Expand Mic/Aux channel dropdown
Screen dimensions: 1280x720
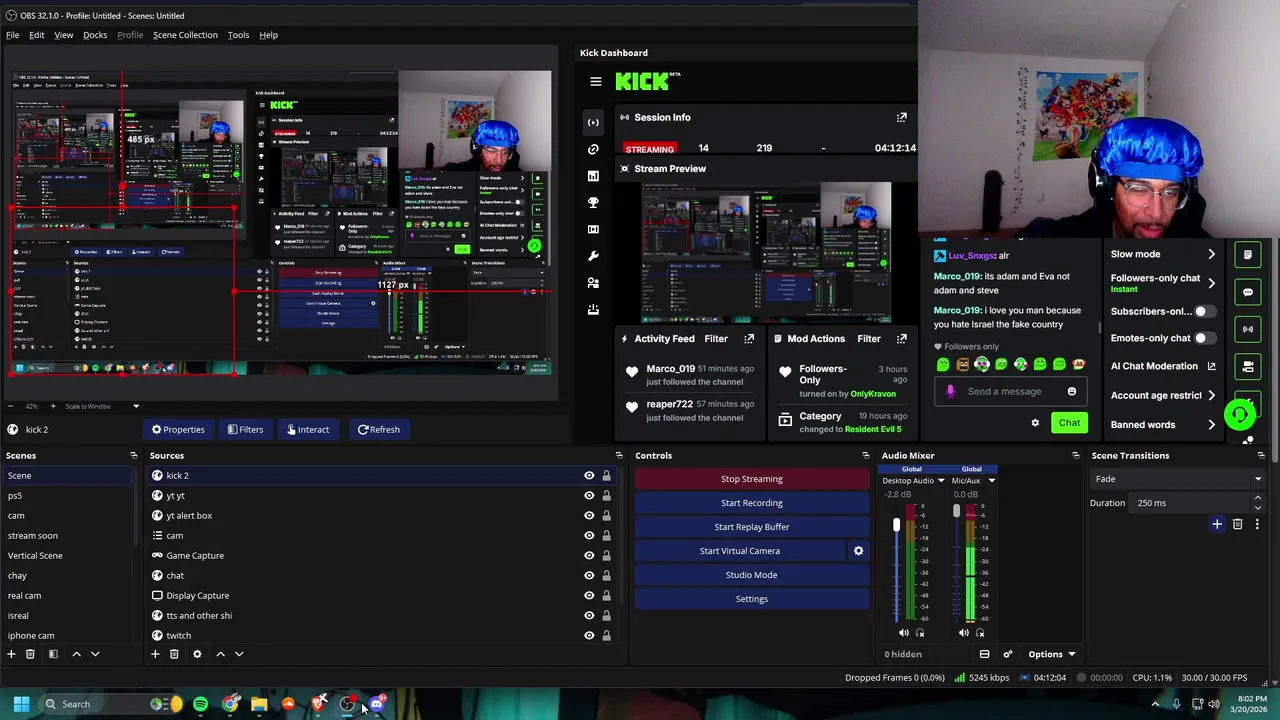pos(992,481)
